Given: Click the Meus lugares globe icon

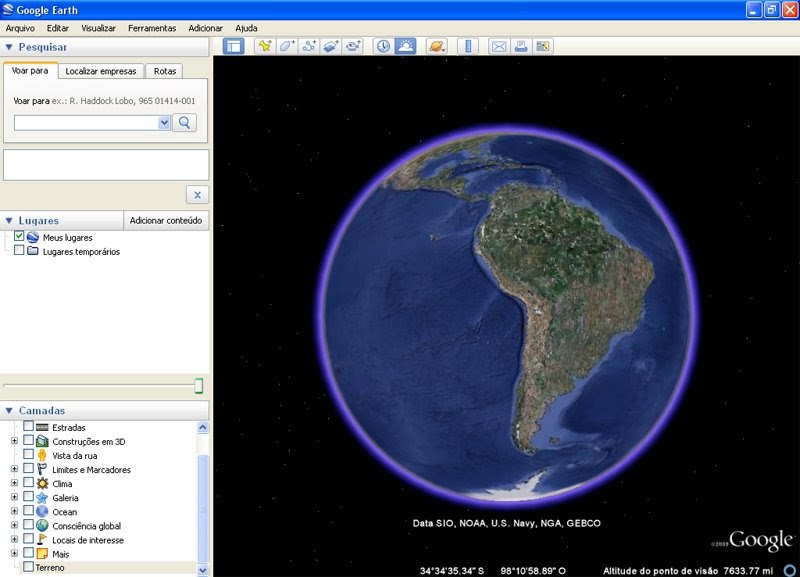Looking at the screenshot, I should pyautogui.click(x=33, y=237).
